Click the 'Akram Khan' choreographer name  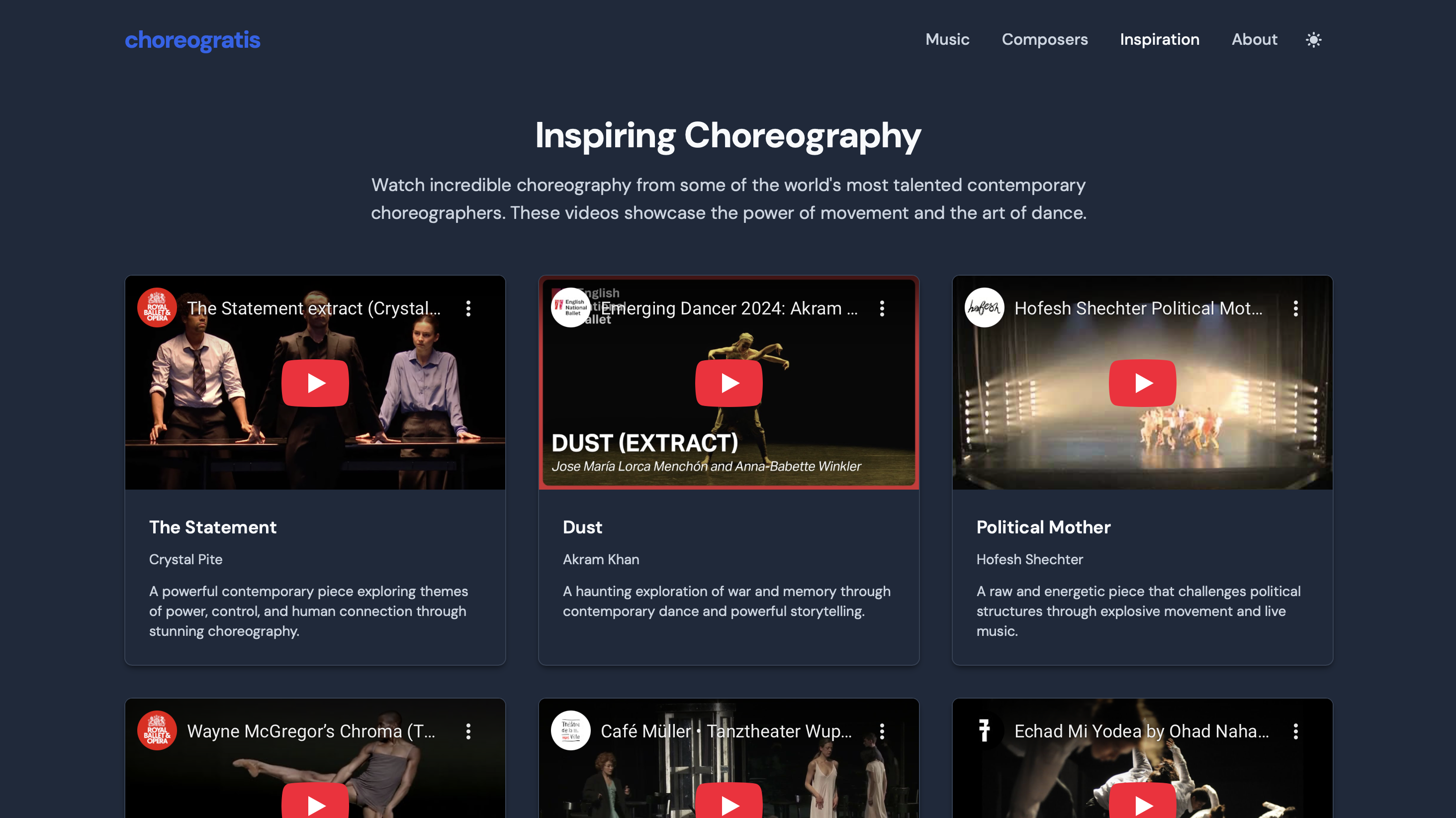pyautogui.click(x=601, y=559)
